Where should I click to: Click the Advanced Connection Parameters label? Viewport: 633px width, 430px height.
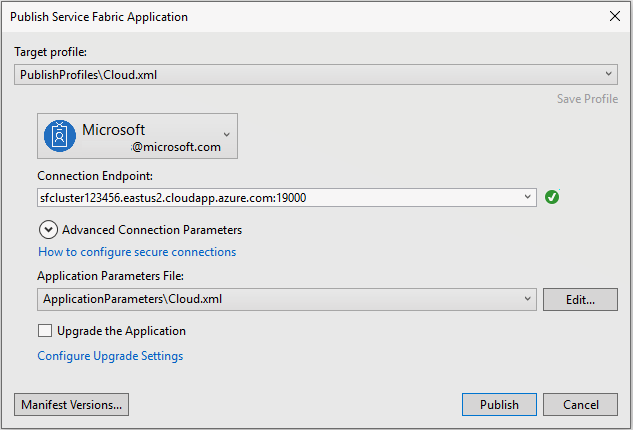[152, 230]
